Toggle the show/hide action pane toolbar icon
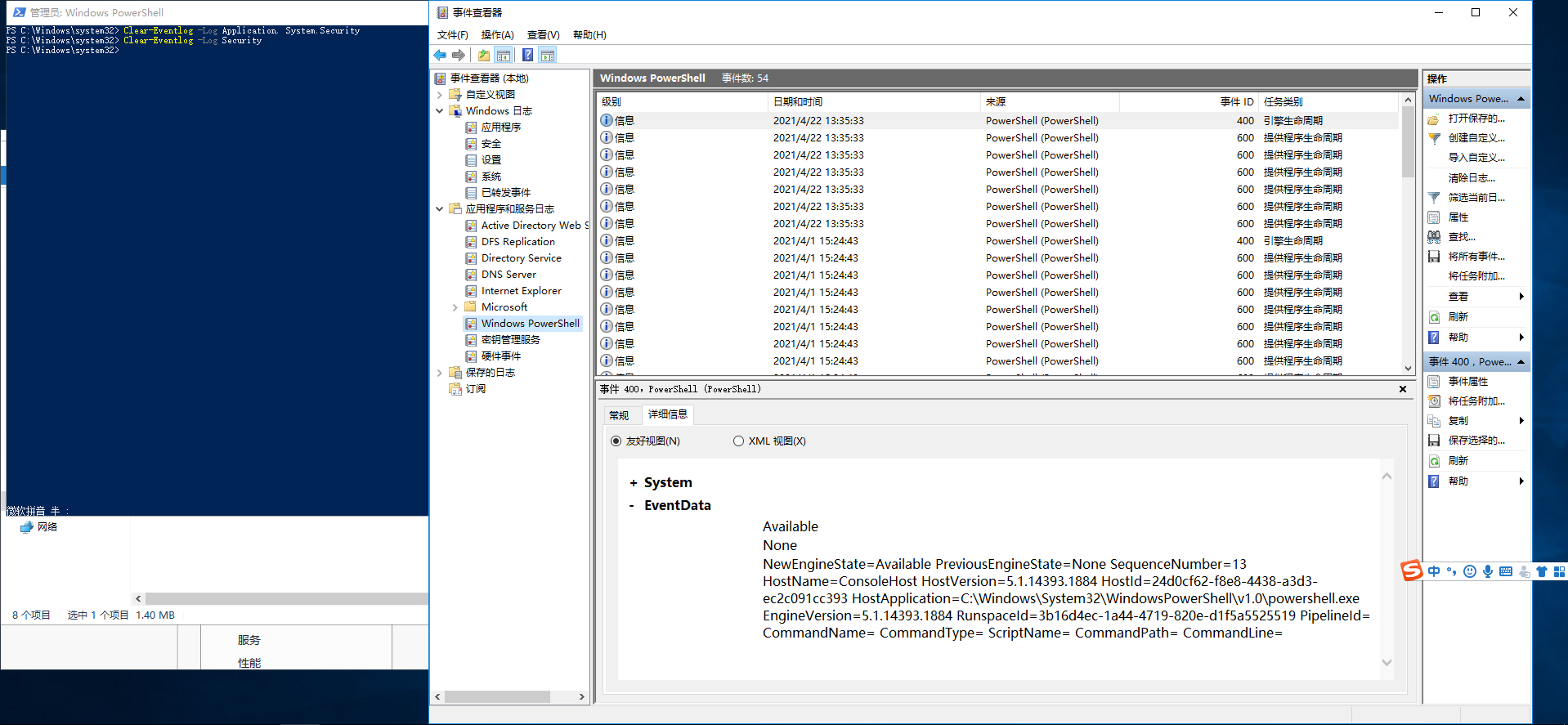 [x=548, y=56]
